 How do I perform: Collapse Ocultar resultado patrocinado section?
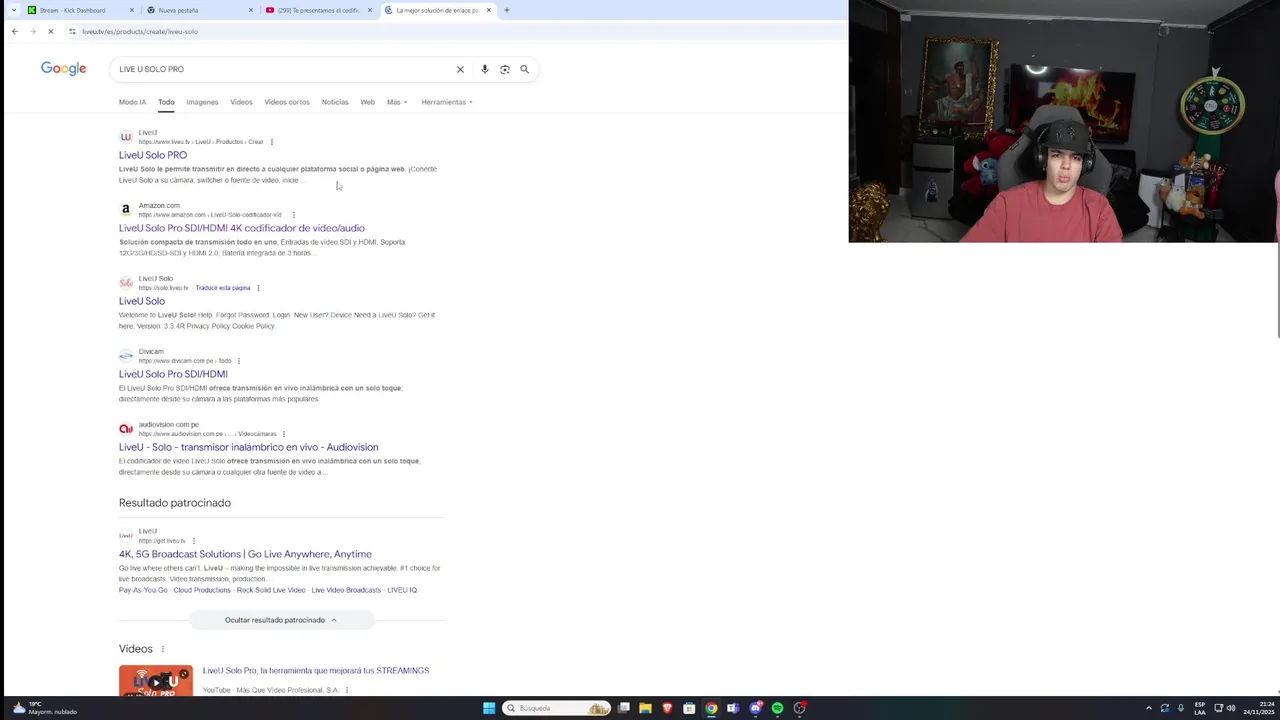(281, 620)
